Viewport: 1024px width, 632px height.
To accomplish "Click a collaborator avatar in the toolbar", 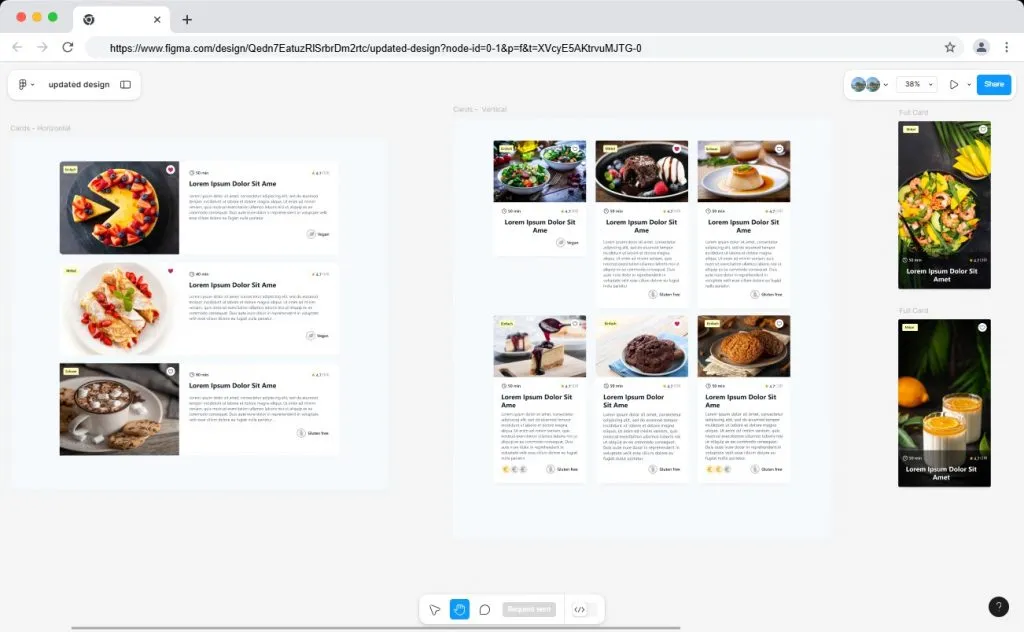I will [861, 84].
